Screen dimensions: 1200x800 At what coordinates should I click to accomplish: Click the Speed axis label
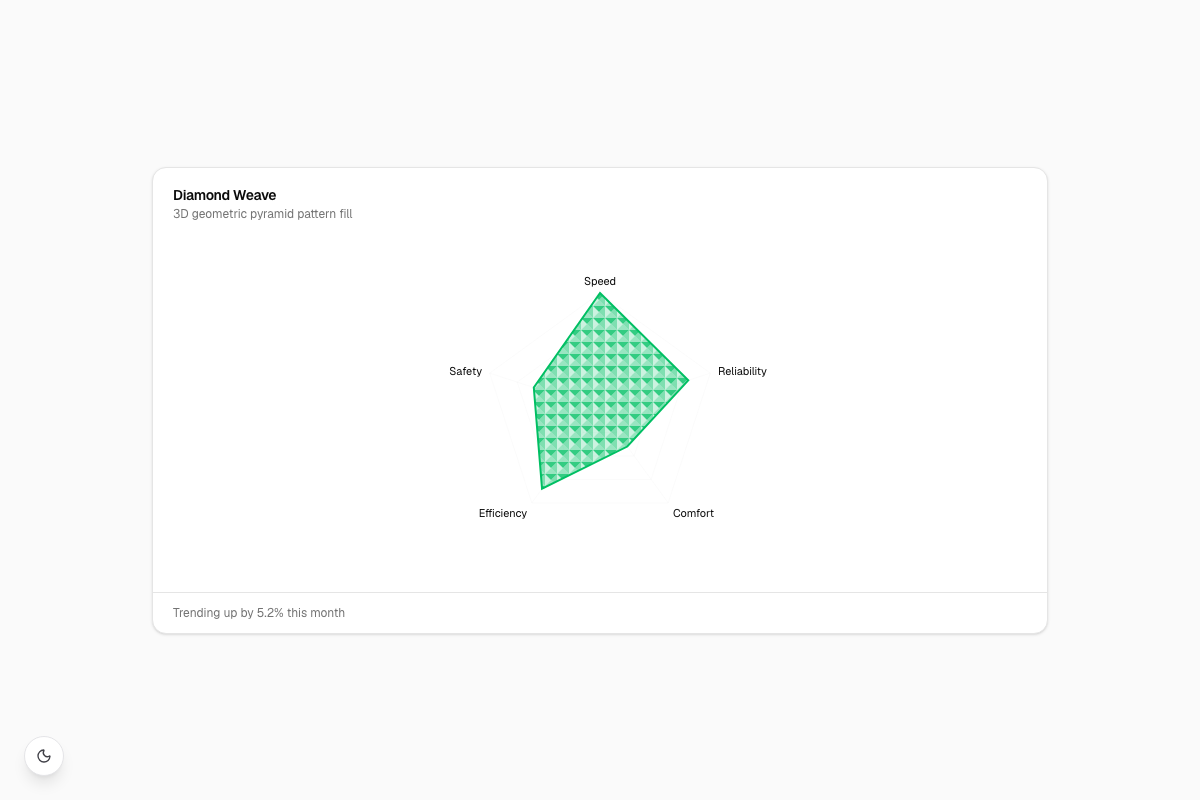tap(600, 281)
